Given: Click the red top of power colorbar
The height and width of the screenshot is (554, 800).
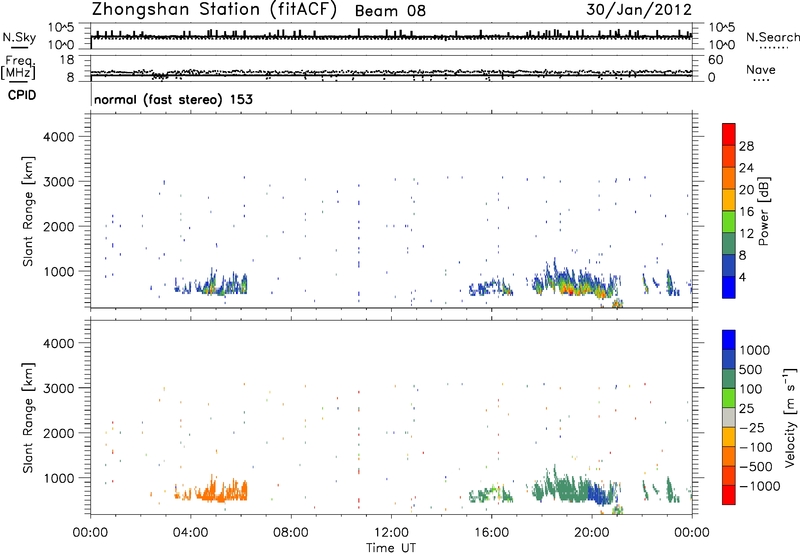Looking at the screenshot, I should 729,134.
